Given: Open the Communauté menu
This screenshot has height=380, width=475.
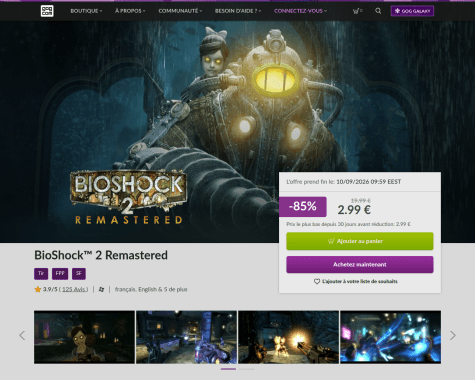Looking at the screenshot, I should 180,11.
